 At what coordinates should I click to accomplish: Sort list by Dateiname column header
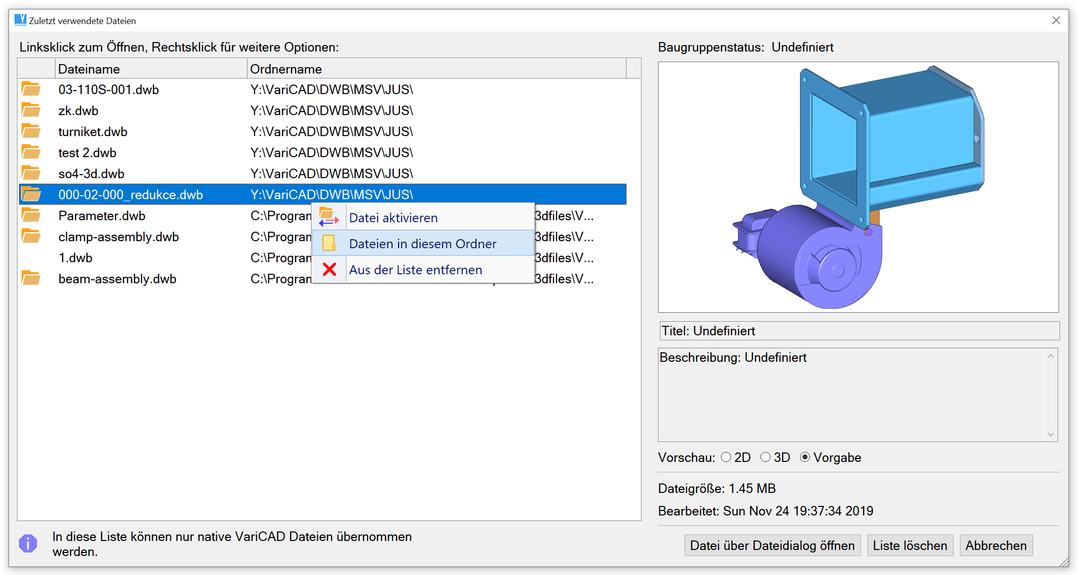[150, 69]
